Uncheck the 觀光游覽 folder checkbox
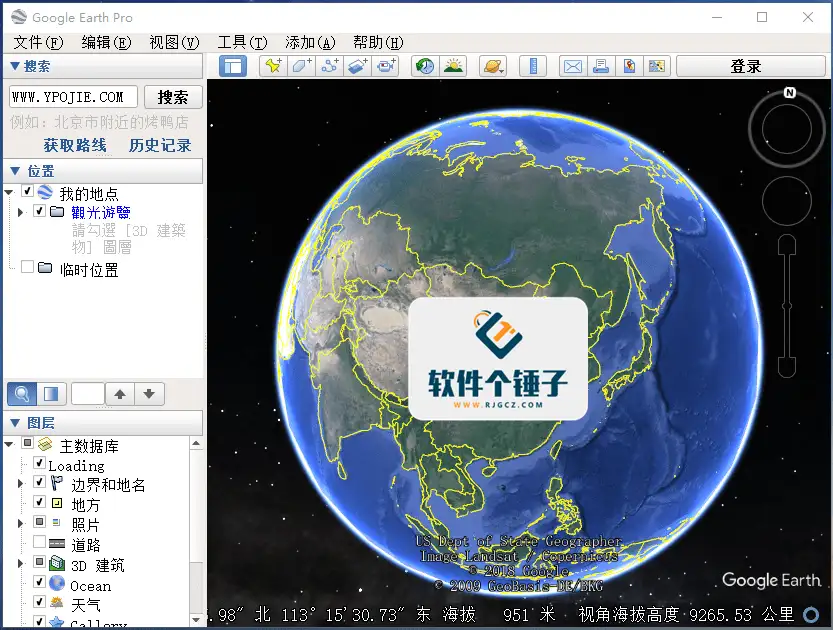The width and height of the screenshot is (833, 630). point(39,211)
